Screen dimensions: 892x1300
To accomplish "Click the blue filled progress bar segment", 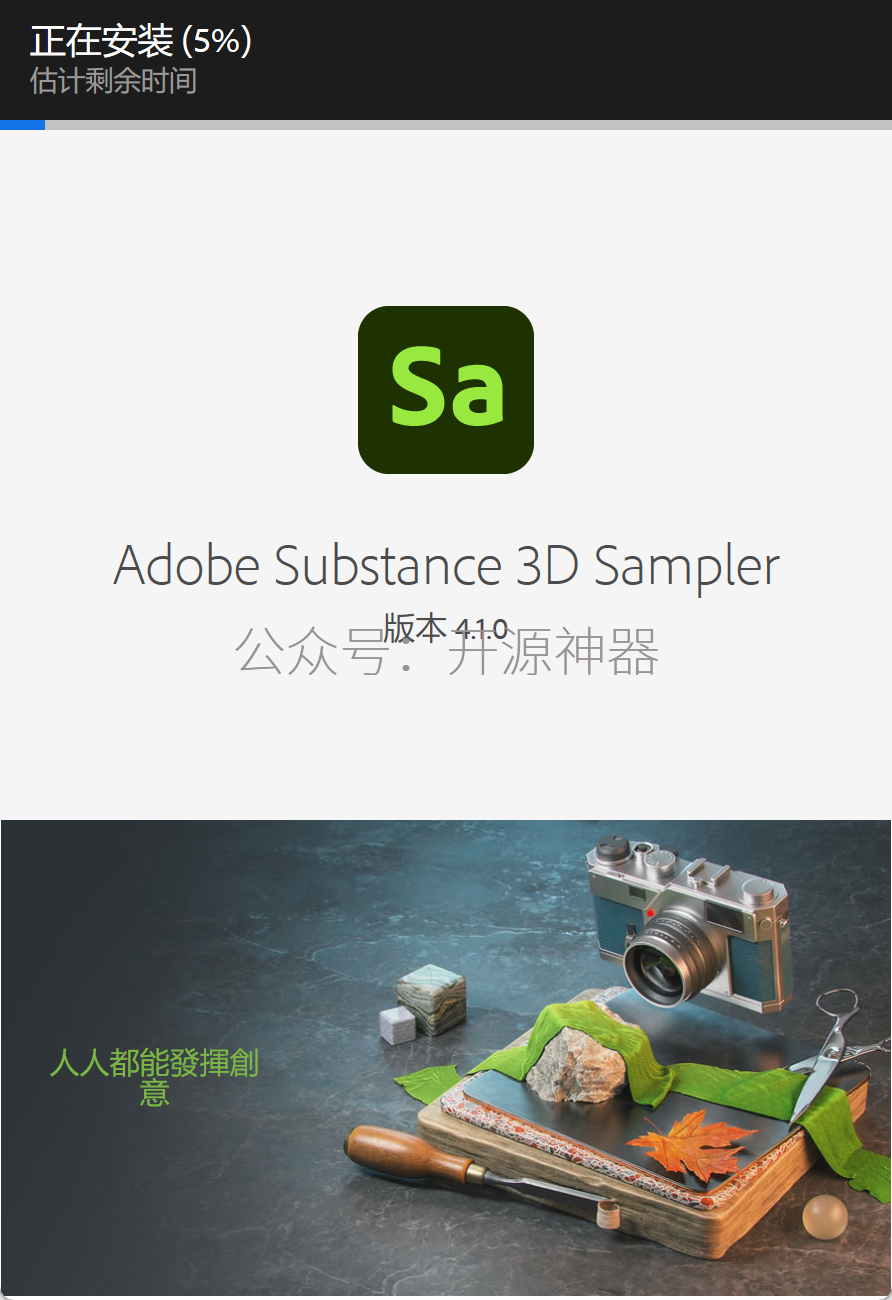I will (22, 125).
